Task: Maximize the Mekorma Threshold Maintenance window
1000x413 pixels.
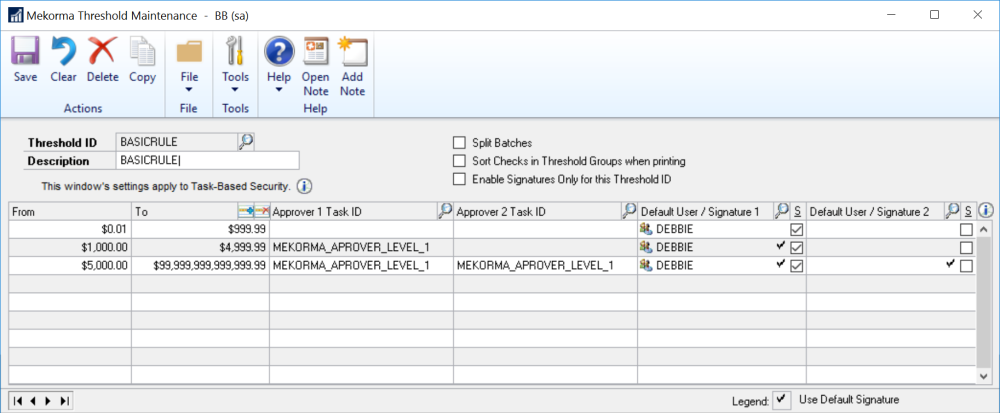Action: [x=934, y=15]
